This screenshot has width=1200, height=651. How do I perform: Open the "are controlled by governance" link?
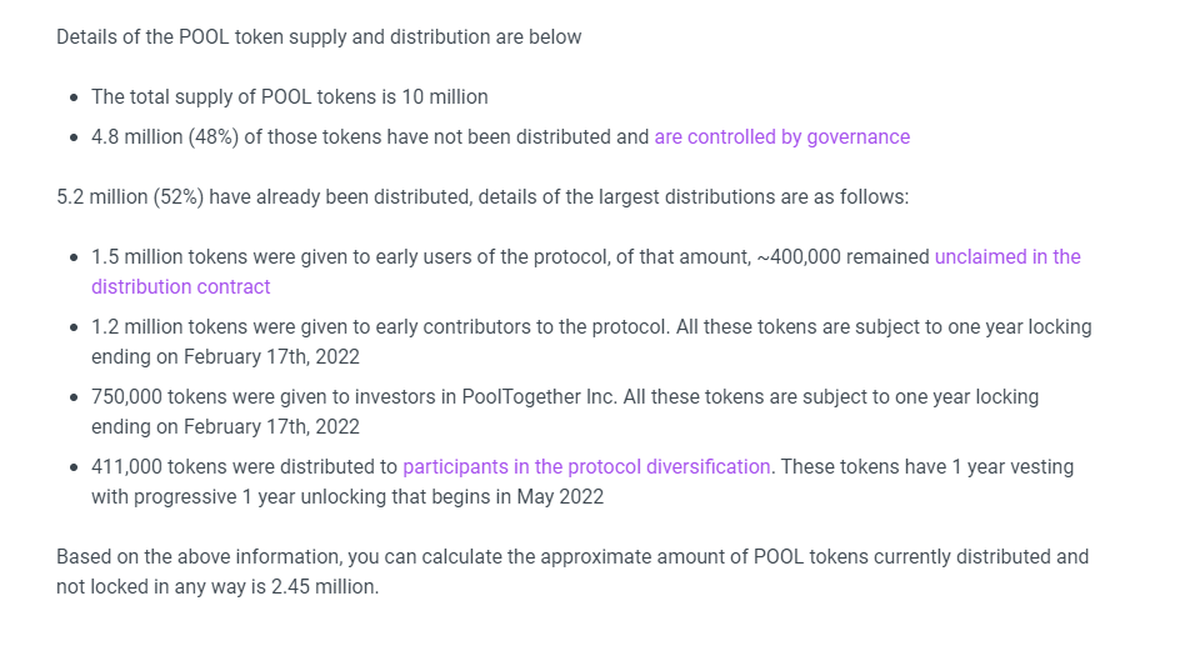click(x=781, y=137)
